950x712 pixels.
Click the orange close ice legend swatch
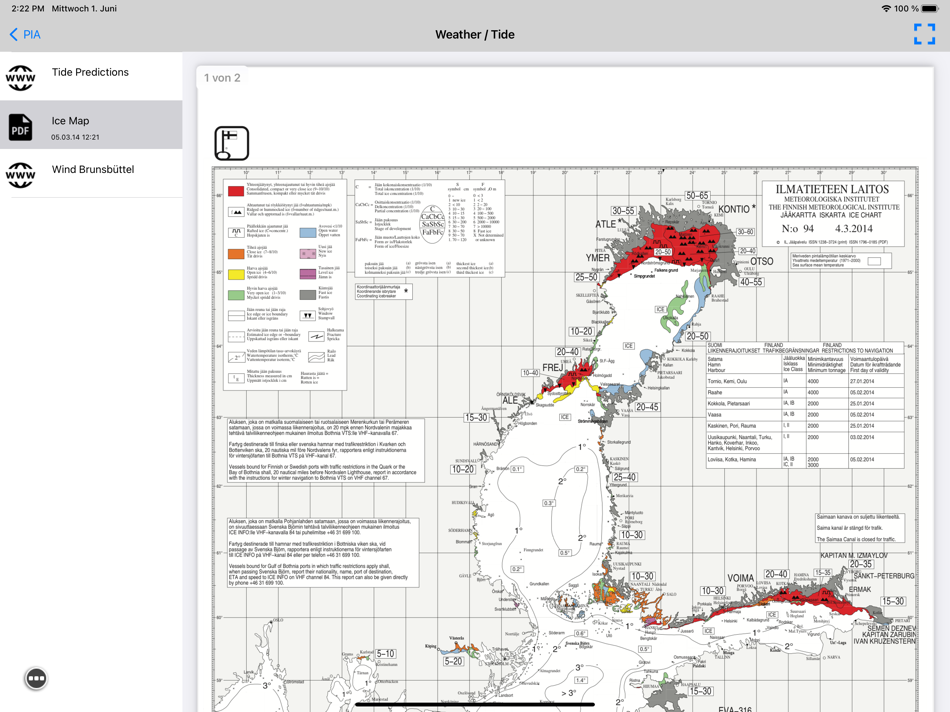(x=236, y=253)
